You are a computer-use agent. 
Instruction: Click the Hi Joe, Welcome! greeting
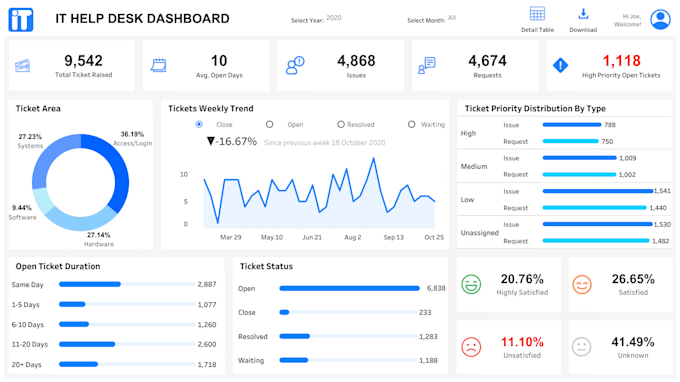pyautogui.click(x=627, y=20)
